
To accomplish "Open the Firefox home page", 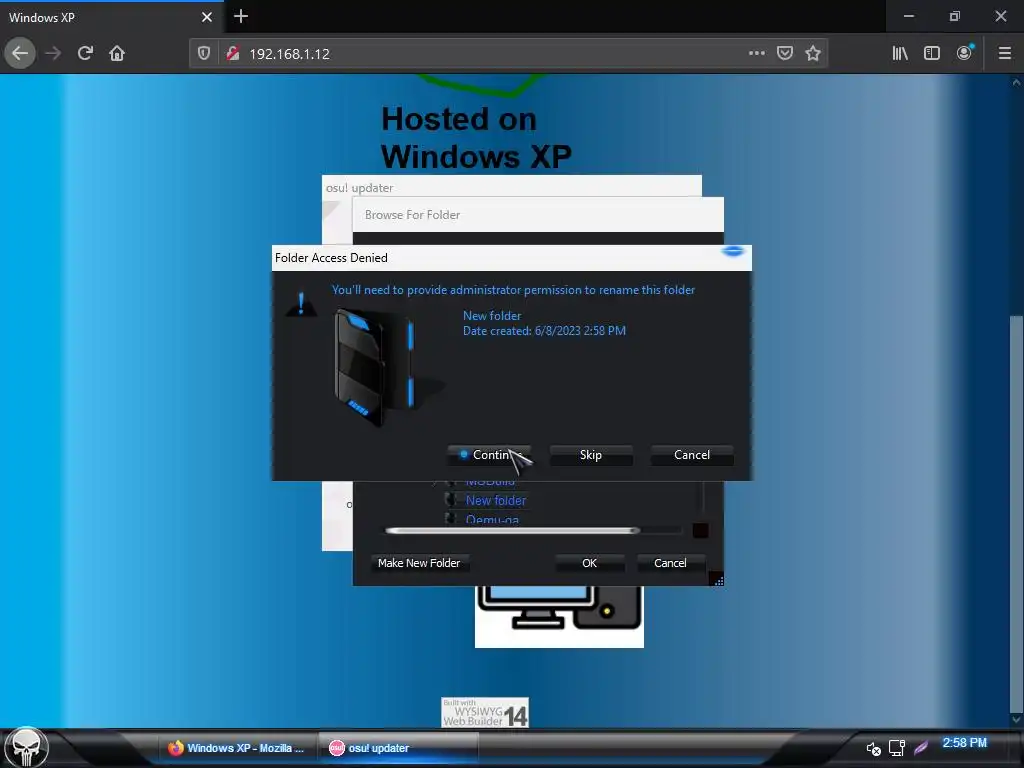I will (117, 53).
